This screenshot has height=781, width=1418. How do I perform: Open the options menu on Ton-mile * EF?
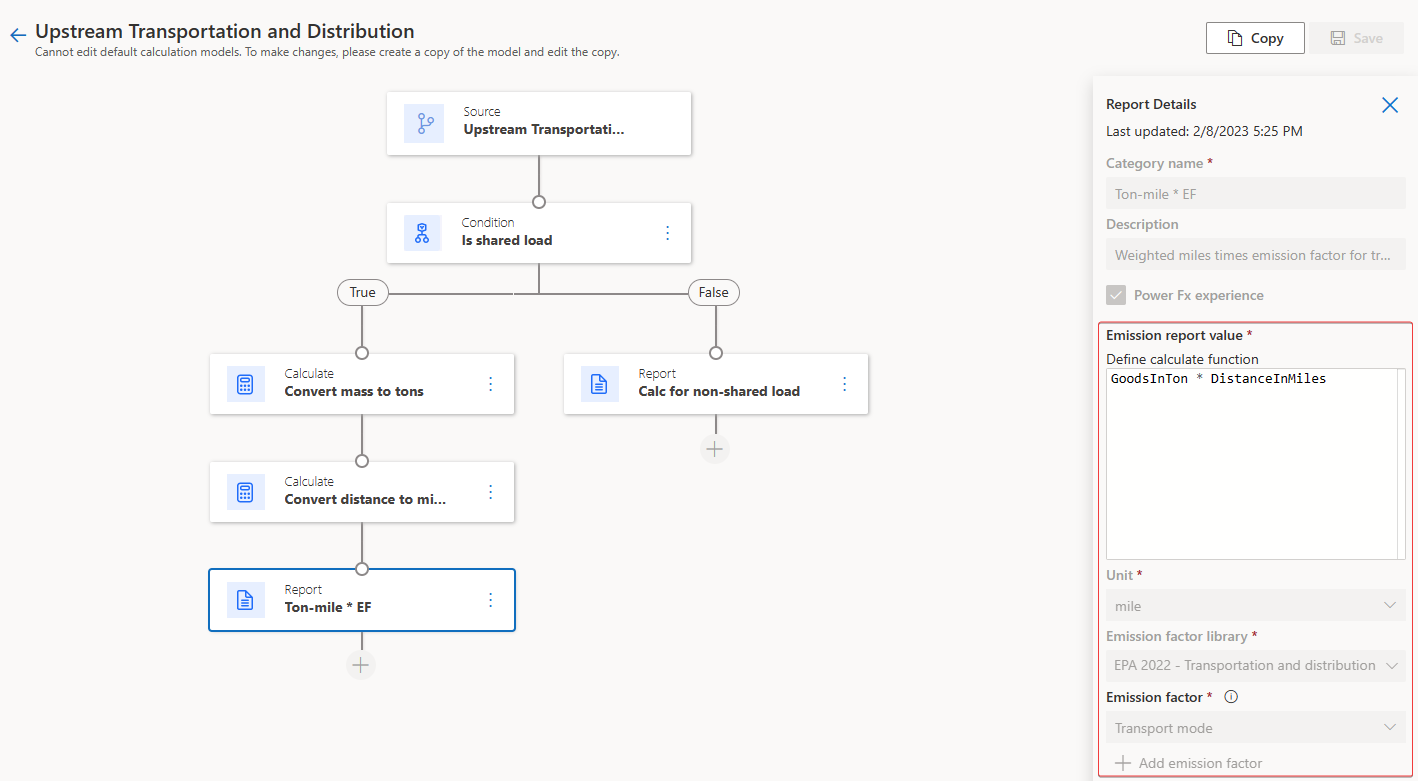[490, 600]
